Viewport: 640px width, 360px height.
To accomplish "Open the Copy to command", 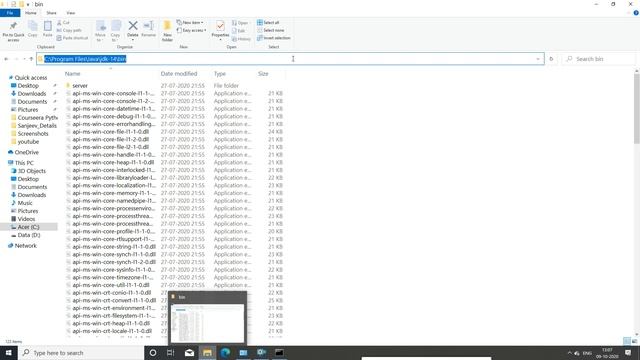I will pyautogui.click(x=116, y=31).
